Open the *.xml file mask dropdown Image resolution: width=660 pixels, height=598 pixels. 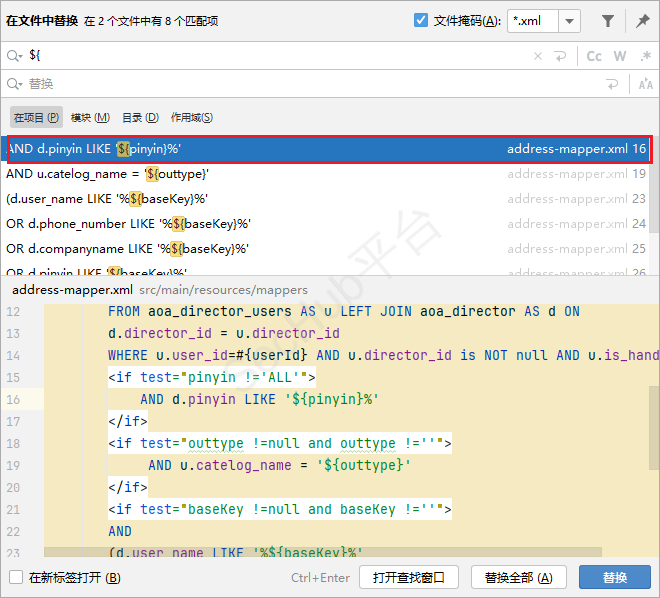569,21
